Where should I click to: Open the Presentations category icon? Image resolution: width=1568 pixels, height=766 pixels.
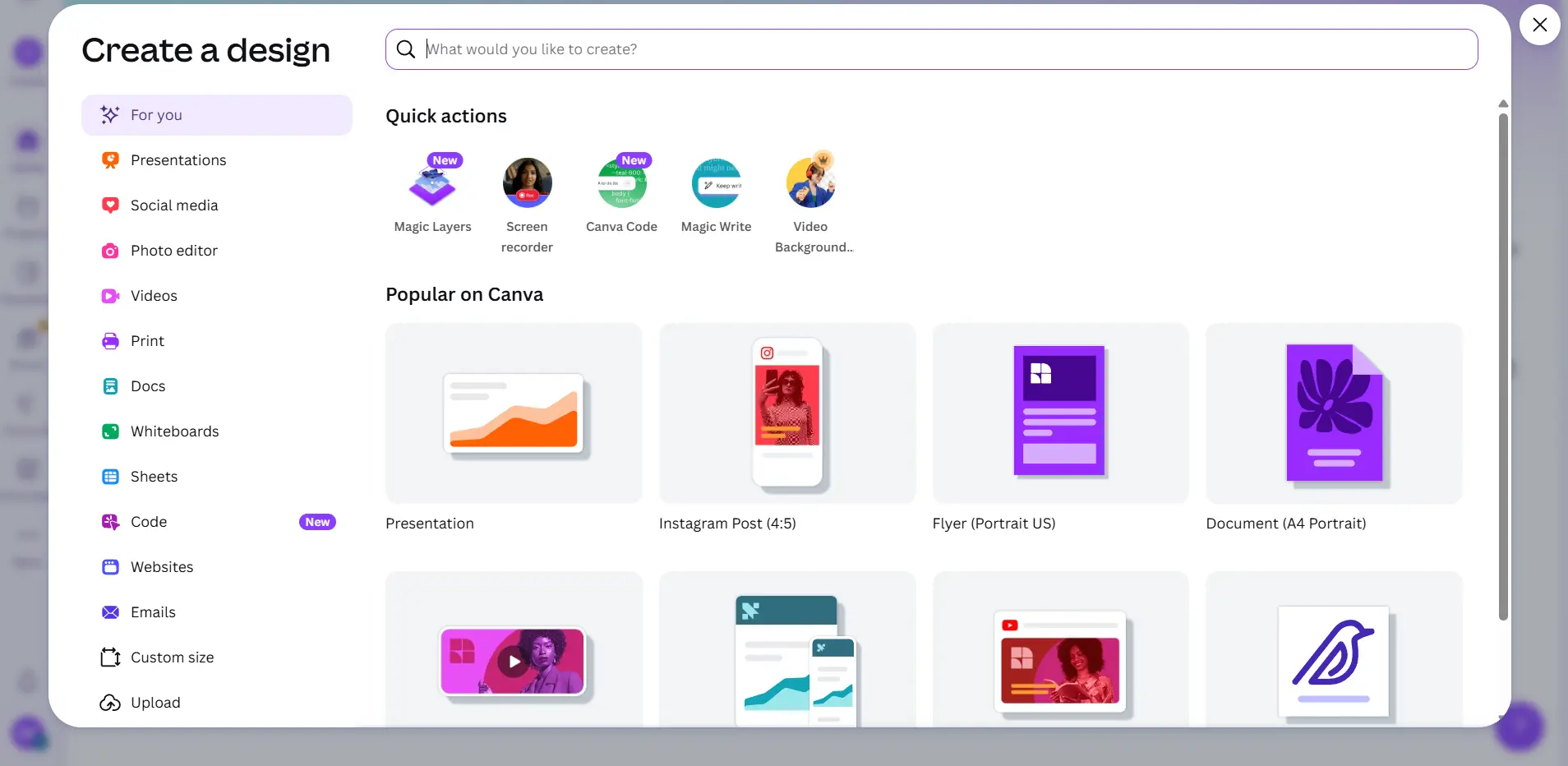[110, 160]
